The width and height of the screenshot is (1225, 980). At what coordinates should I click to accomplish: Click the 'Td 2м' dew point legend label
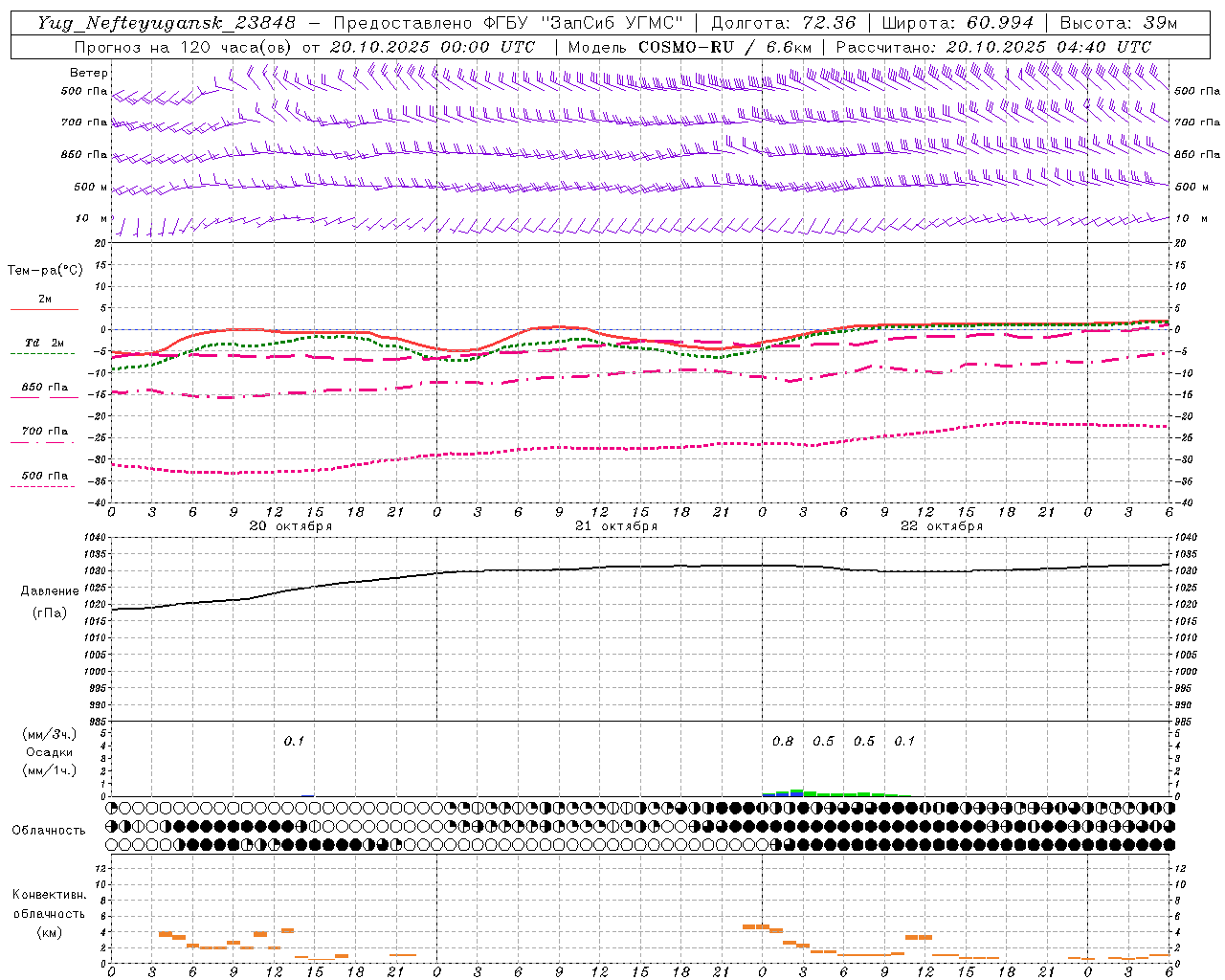45,343
